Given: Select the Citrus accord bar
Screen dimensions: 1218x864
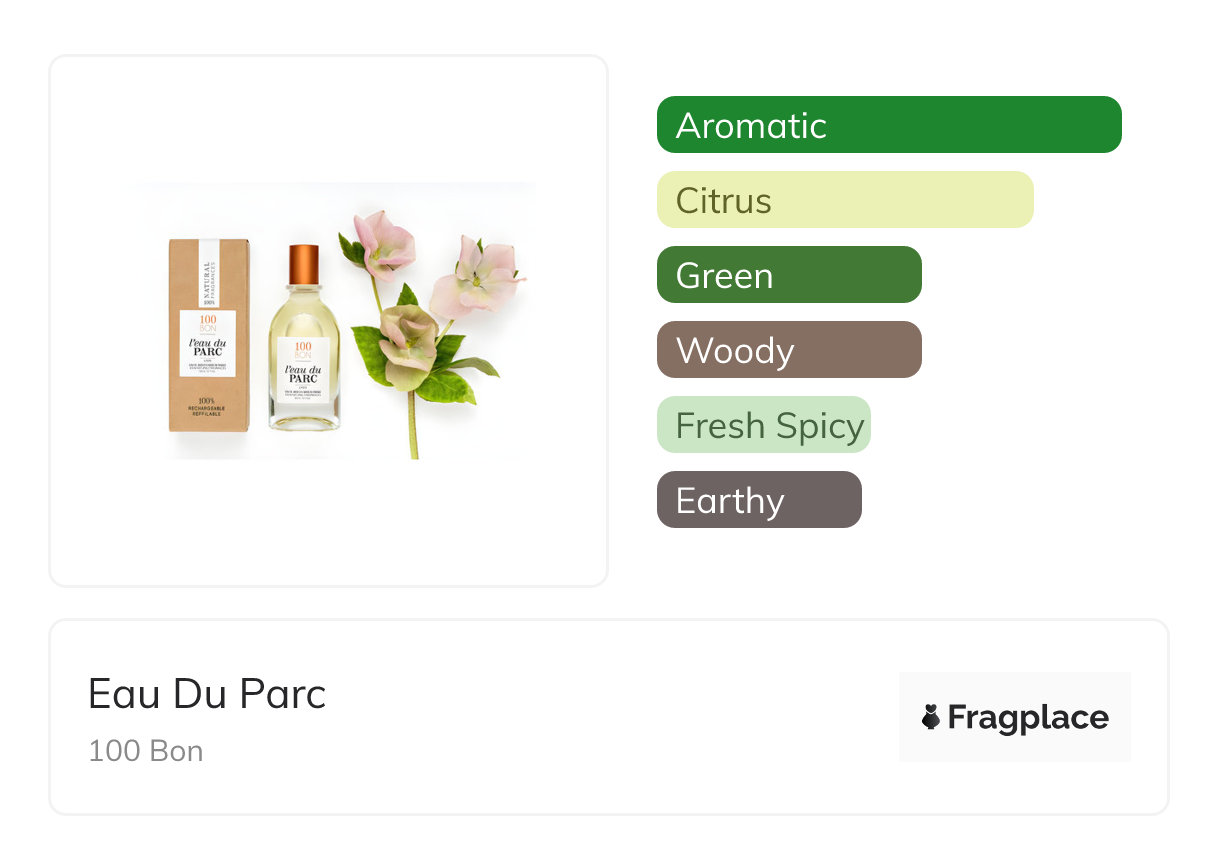Looking at the screenshot, I should [844, 200].
